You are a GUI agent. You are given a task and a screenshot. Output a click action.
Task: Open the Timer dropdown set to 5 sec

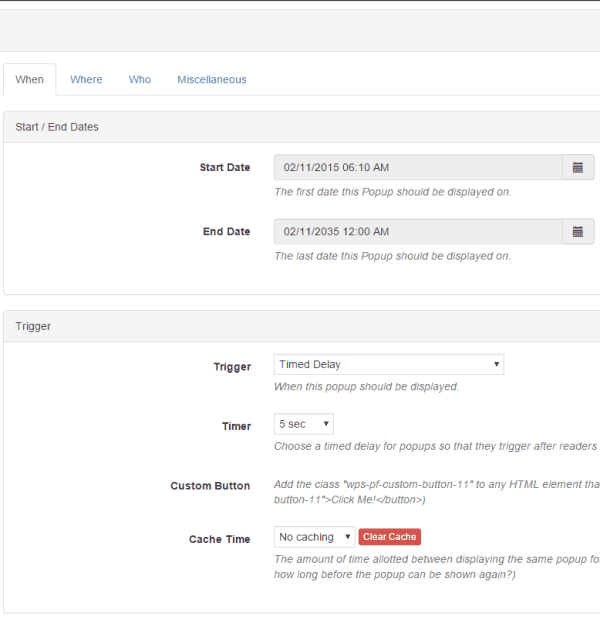tap(304, 424)
